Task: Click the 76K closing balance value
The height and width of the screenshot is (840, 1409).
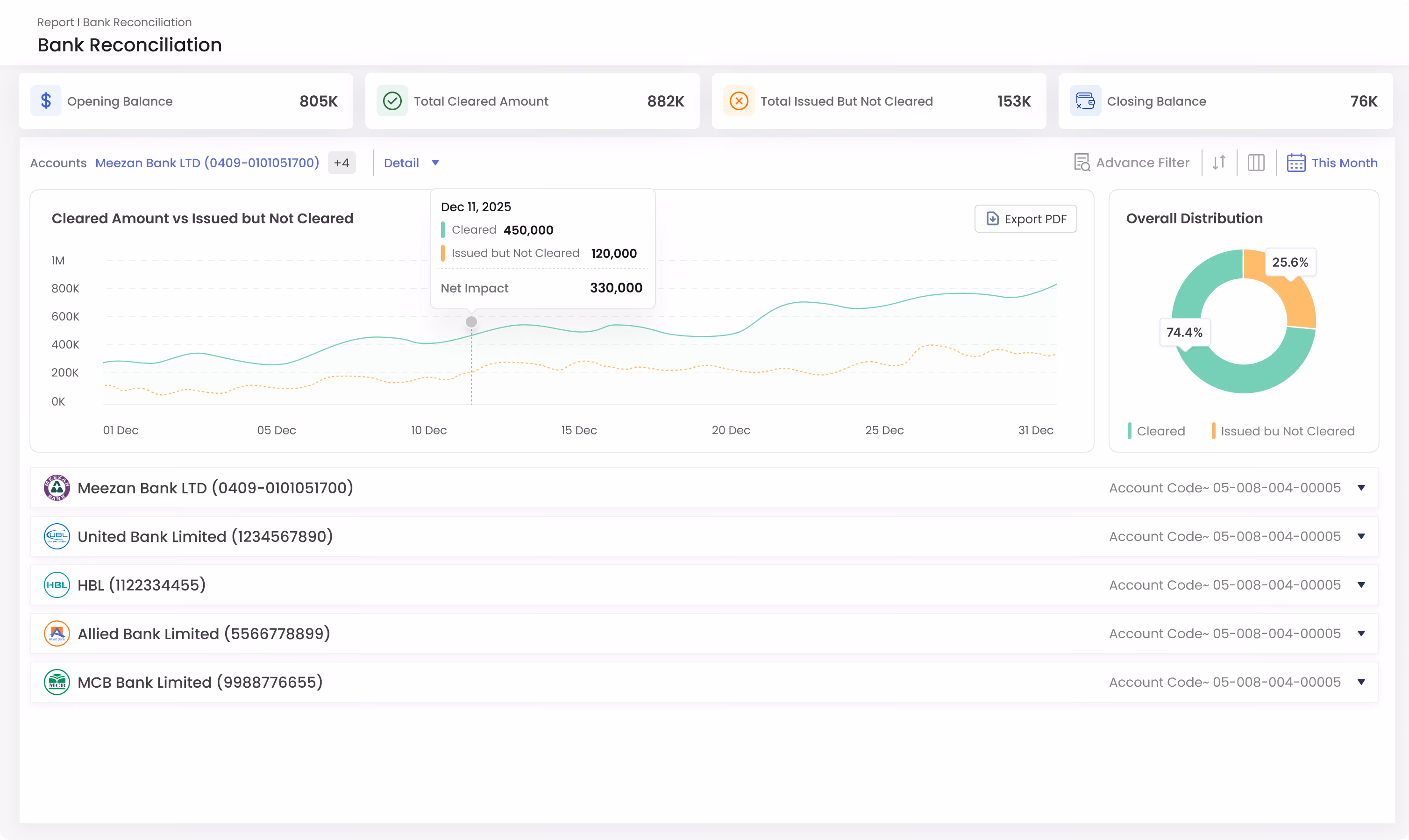Action: tap(1364, 101)
